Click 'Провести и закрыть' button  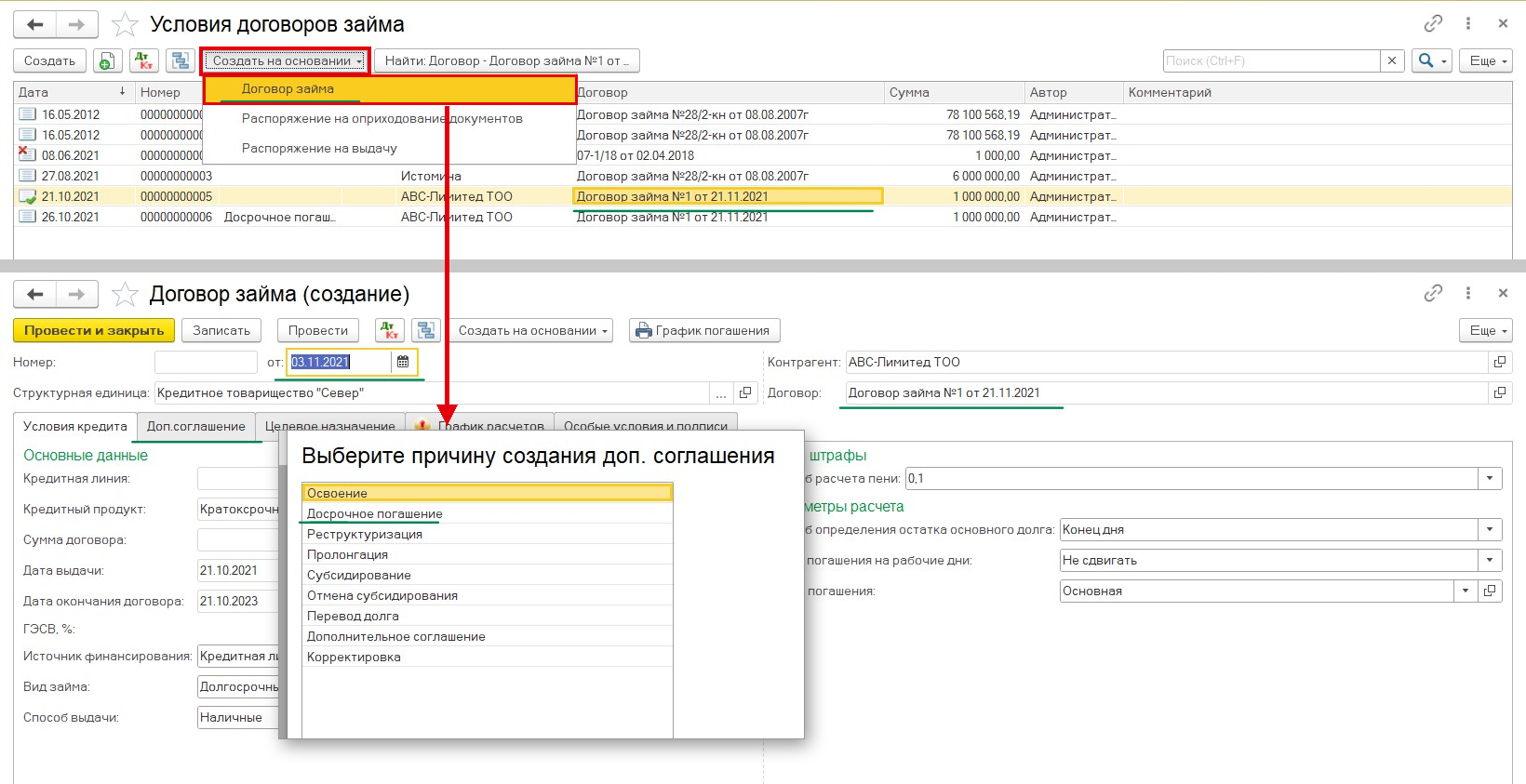[94, 331]
